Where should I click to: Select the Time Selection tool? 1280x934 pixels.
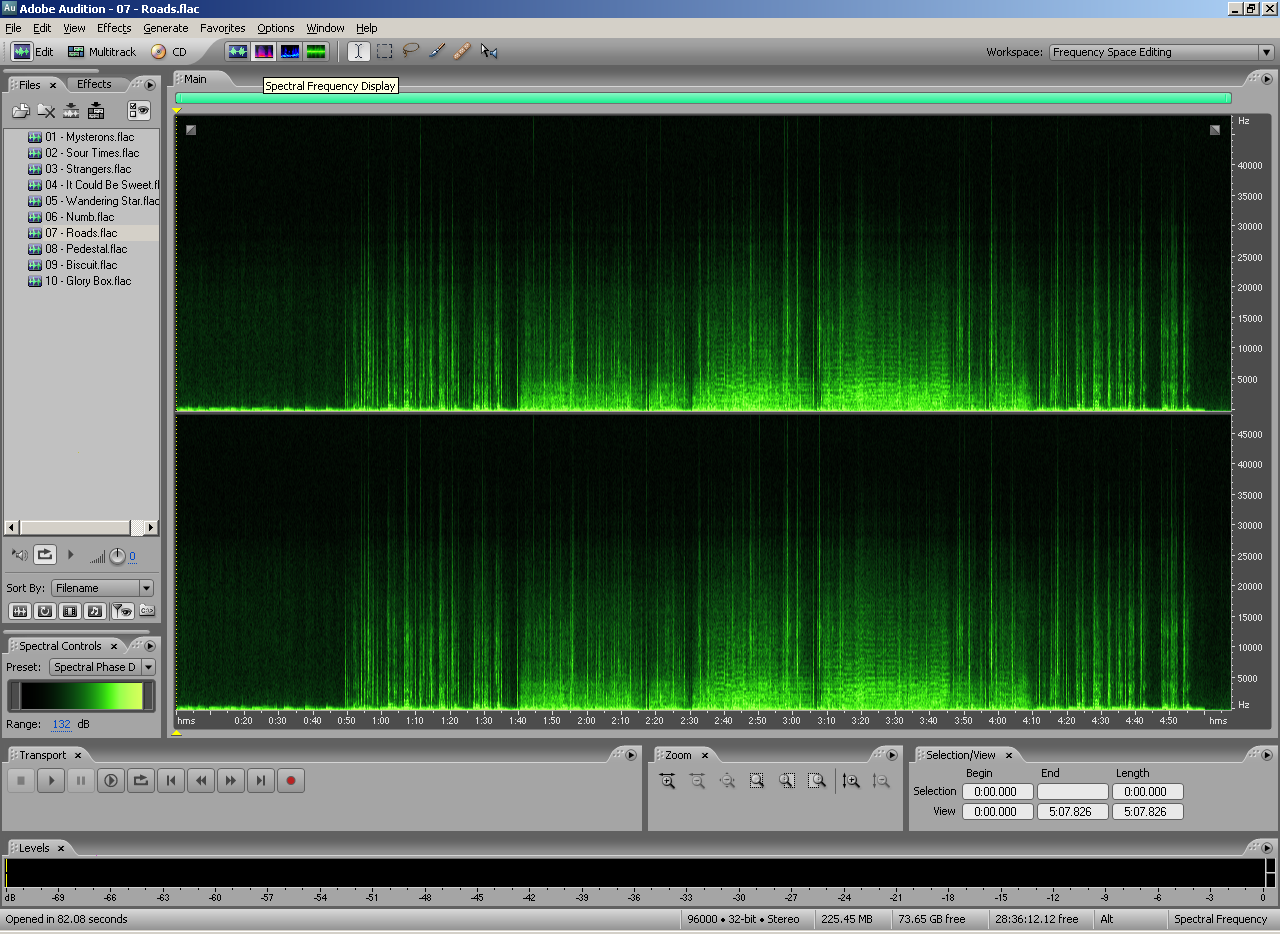(359, 51)
